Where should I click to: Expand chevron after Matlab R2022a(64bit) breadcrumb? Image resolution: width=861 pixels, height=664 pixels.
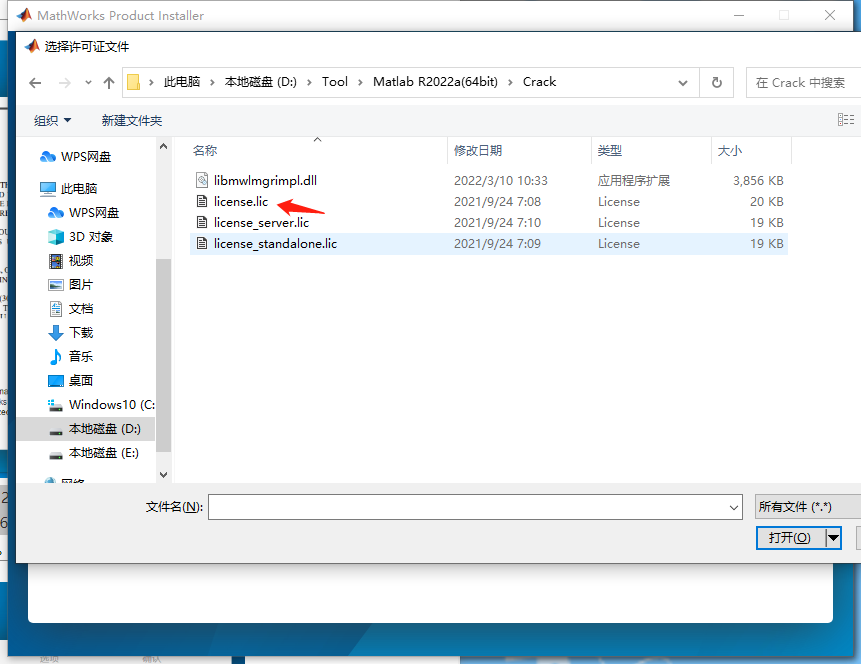click(510, 82)
